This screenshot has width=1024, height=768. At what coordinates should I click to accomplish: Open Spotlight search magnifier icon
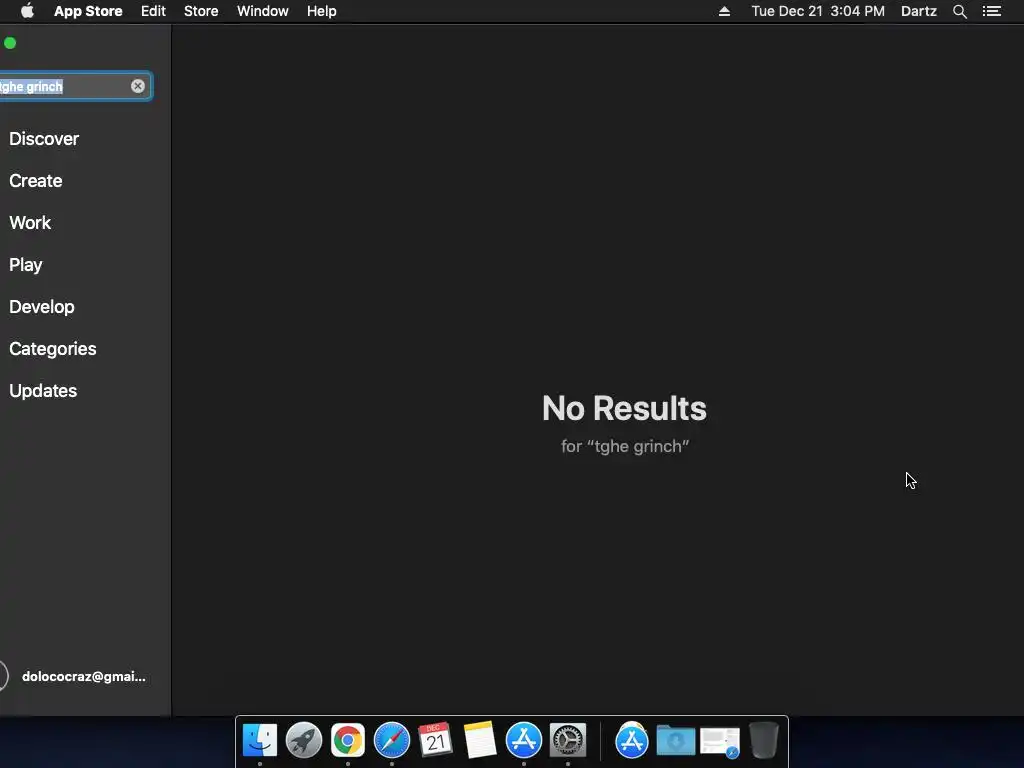(x=959, y=11)
